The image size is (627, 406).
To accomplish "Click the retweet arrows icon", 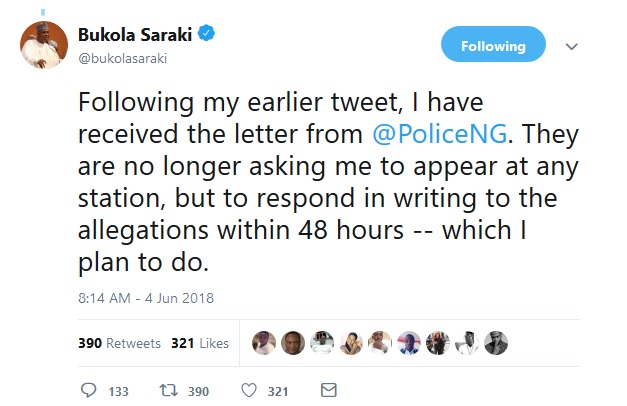I will pyautogui.click(x=168, y=390).
